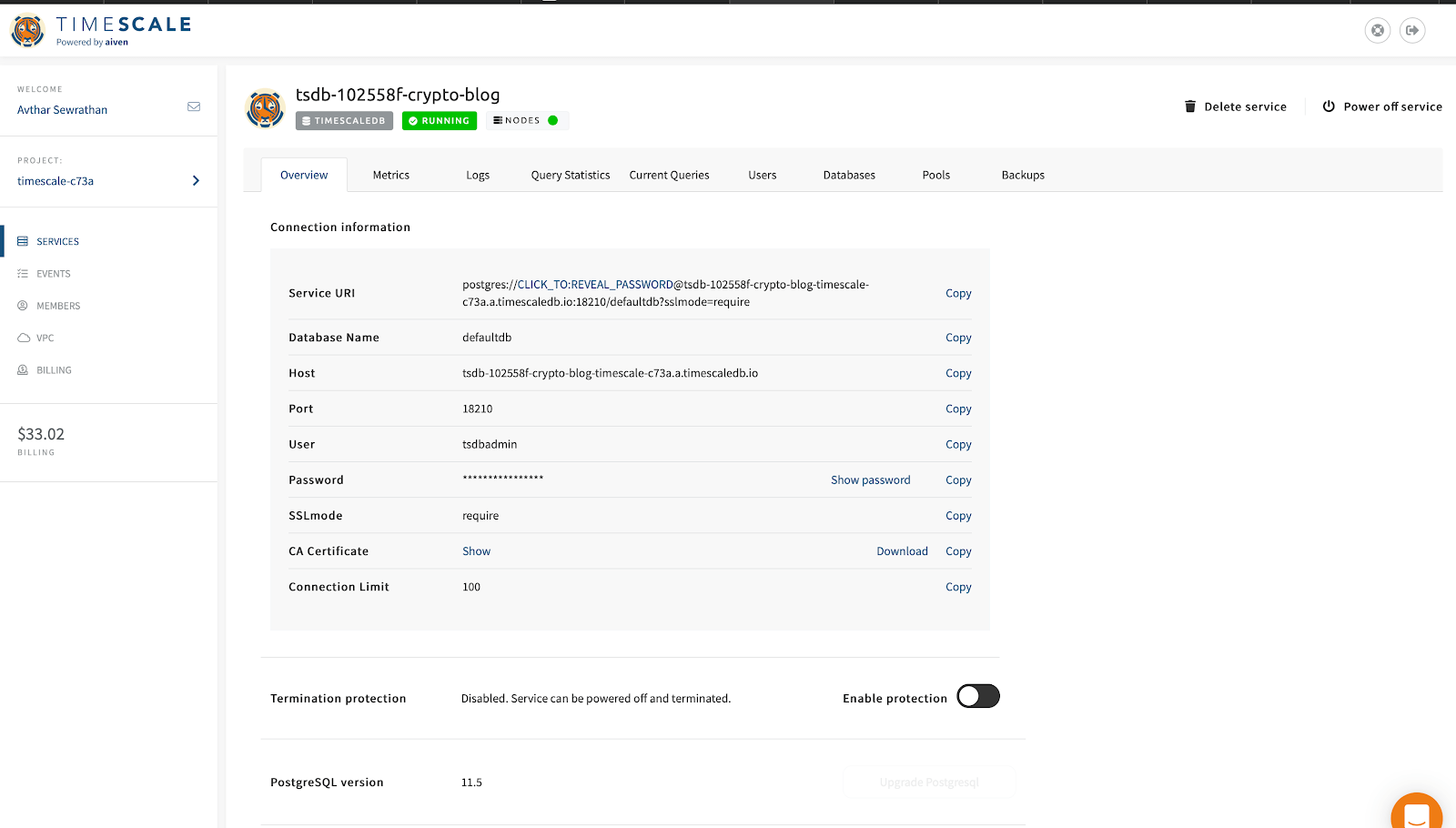The image size is (1456, 828).
Task: Open Events in the sidebar
Action: tap(53, 274)
